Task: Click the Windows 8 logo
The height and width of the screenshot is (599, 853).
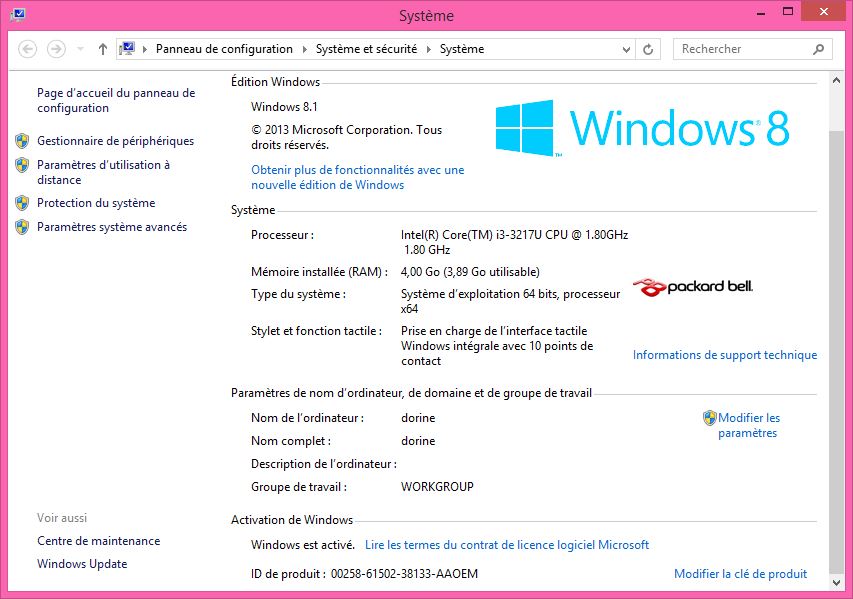Action: [642, 128]
